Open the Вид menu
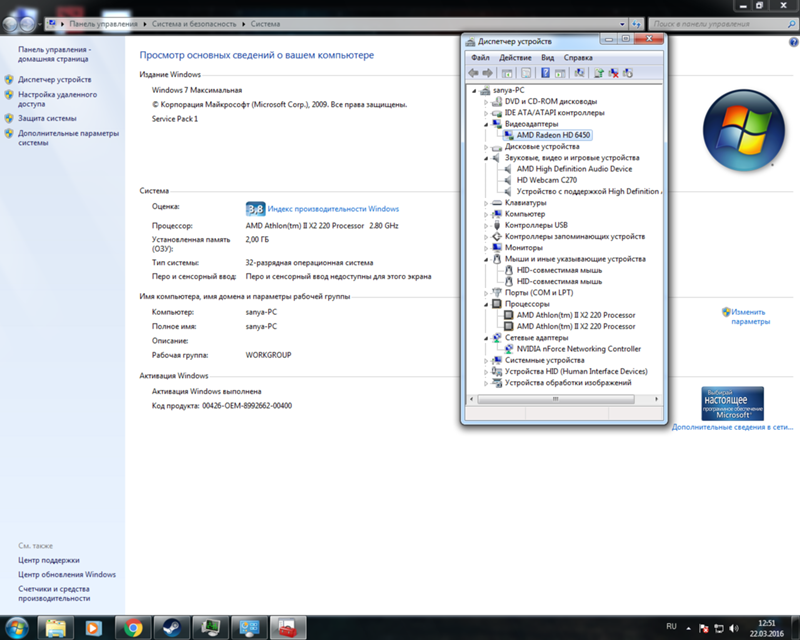Screen dimensions: 800x640 pos(547,58)
